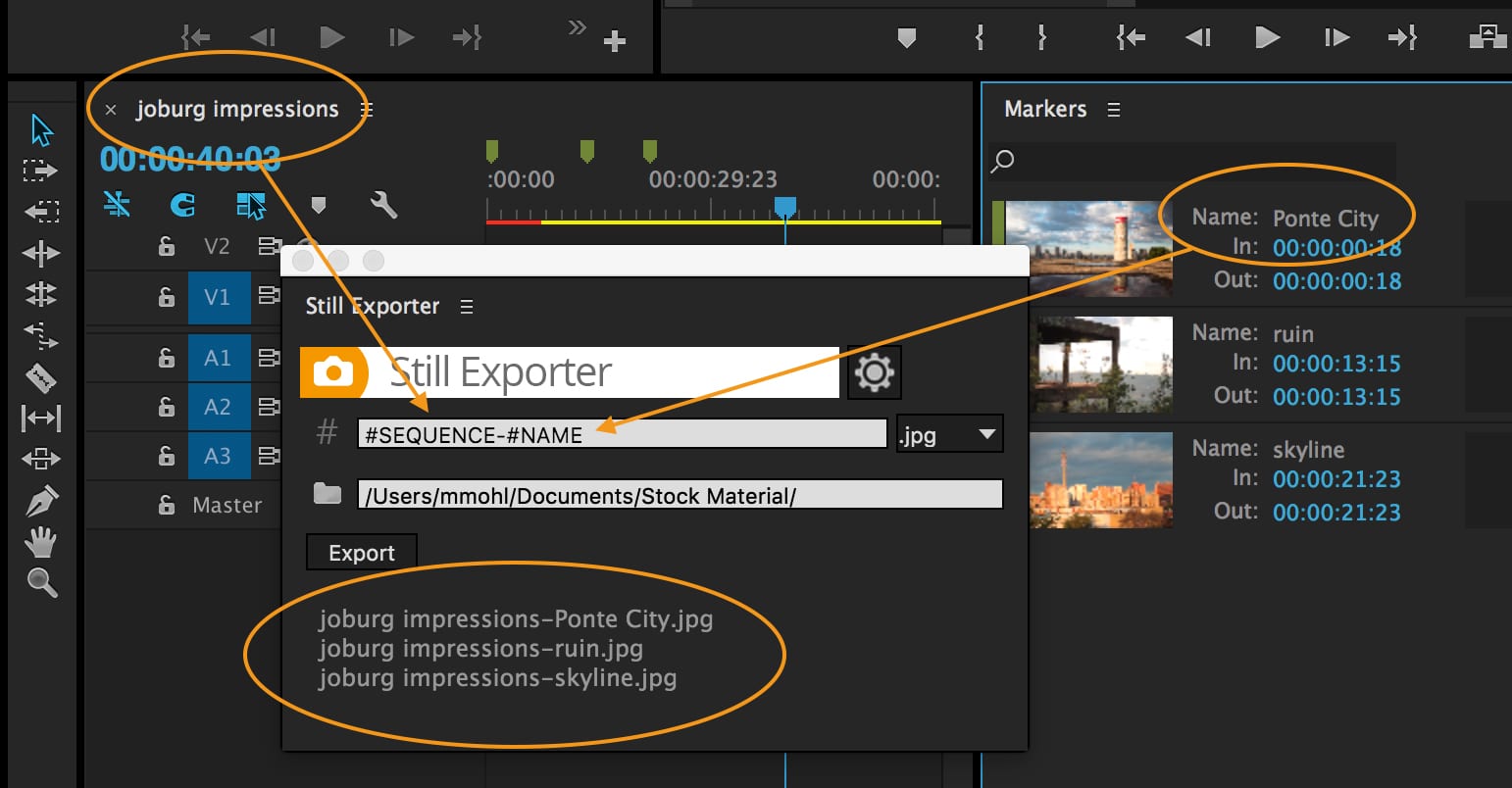Toggle timeline snap magnet
1512x788 pixels.
pyautogui.click(x=182, y=204)
